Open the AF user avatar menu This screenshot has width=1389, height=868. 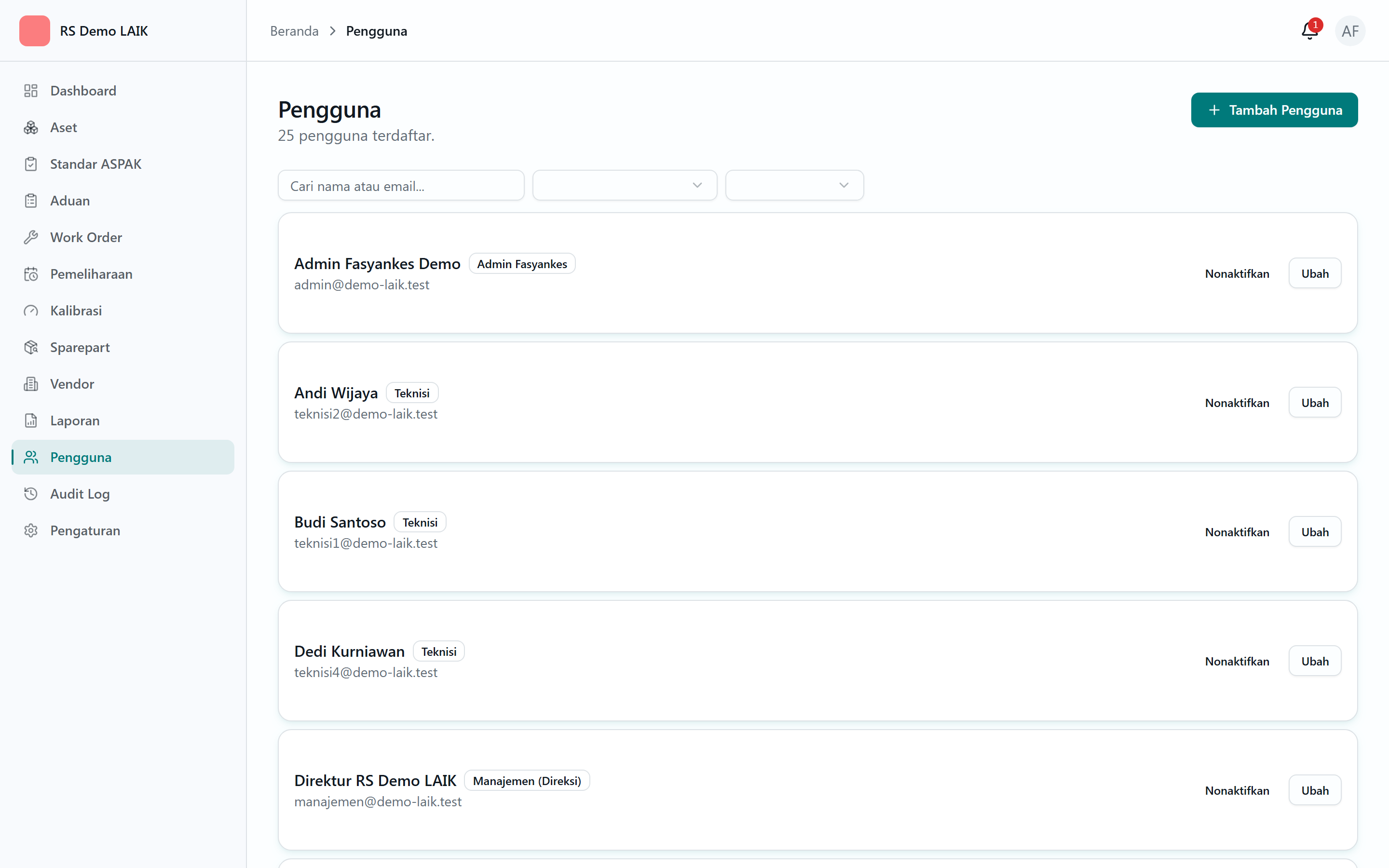pos(1350,31)
